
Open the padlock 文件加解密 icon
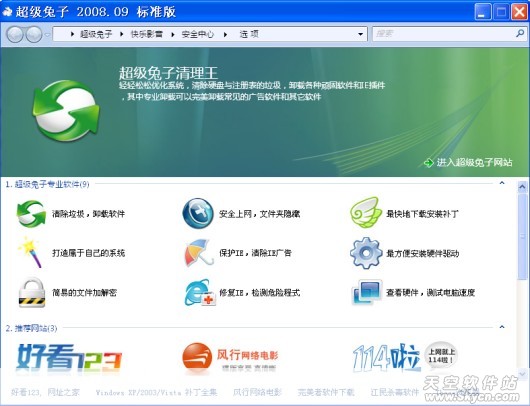click(x=31, y=292)
